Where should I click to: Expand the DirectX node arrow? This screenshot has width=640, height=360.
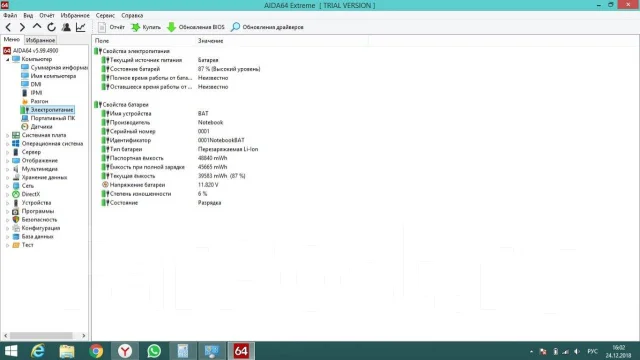tap(7, 195)
